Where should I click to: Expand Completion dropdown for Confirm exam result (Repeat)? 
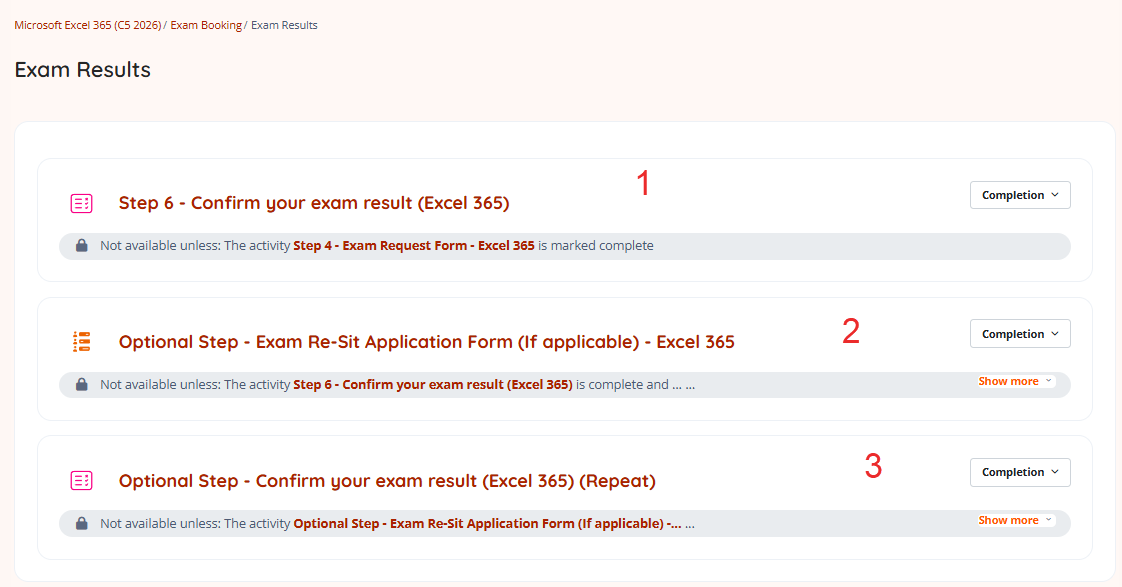coord(1020,472)
